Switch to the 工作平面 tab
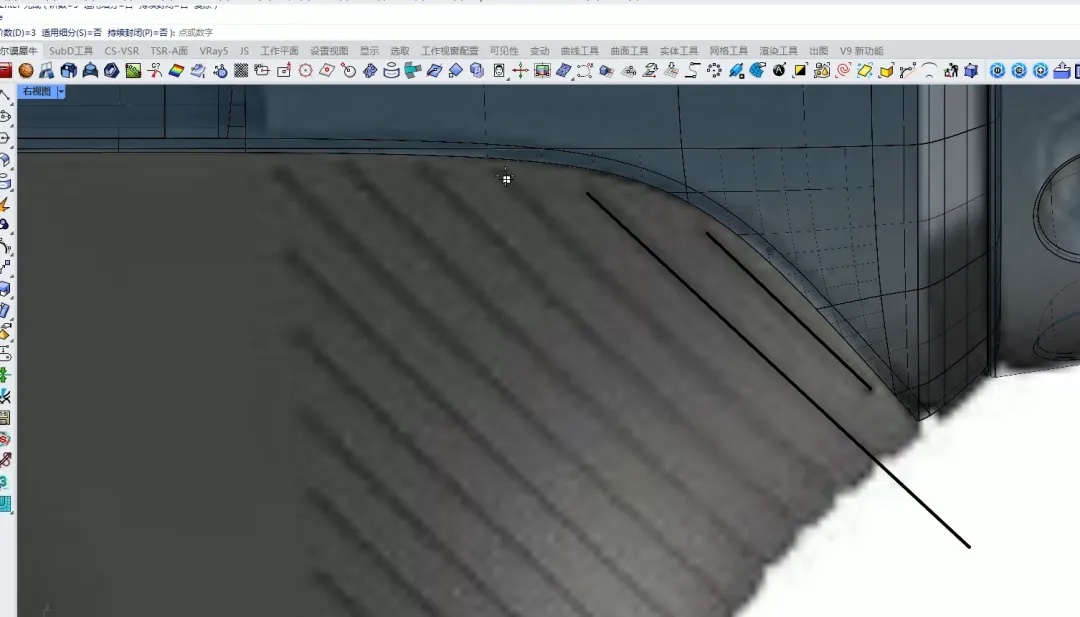Image resolution: width=1080 pixels, height=617 pixels. coord(279,51)
